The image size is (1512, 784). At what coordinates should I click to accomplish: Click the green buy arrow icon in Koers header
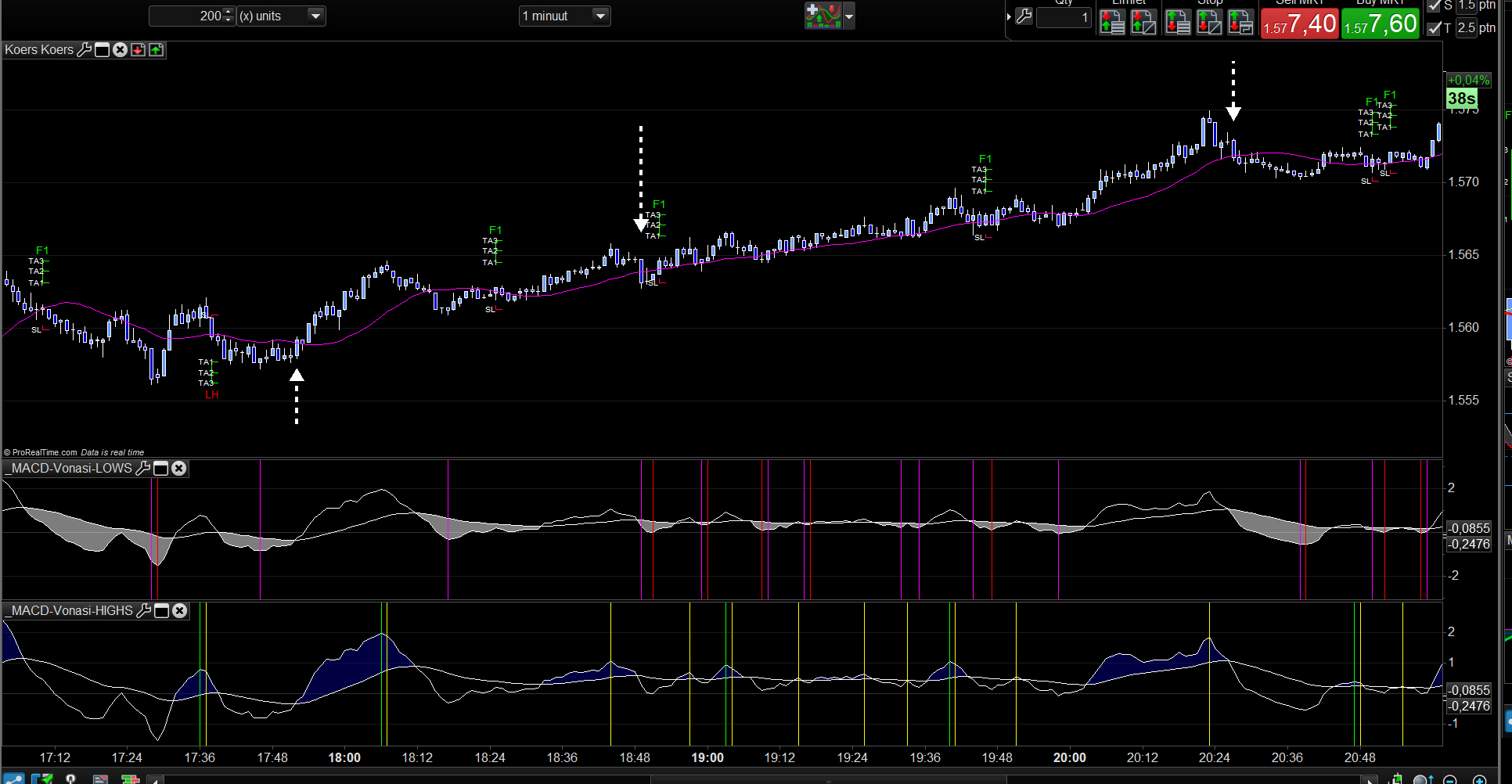[x=157, y=50]
